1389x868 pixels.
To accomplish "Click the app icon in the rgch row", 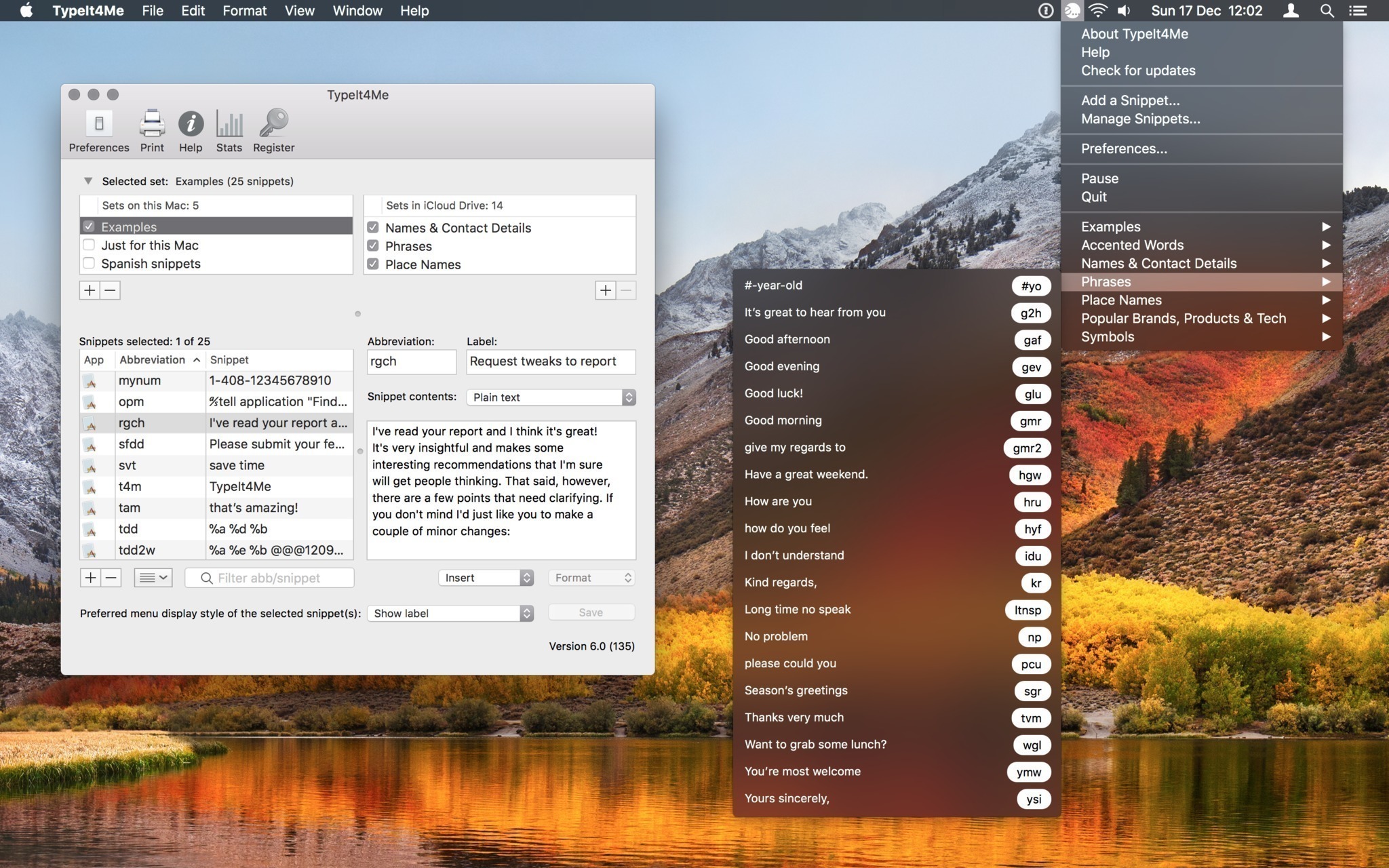I will coord(90,424).
